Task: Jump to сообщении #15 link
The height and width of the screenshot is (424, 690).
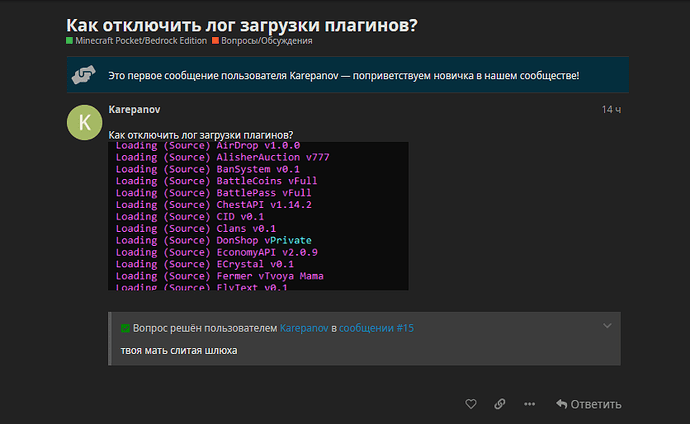Action: coord(376,328)
